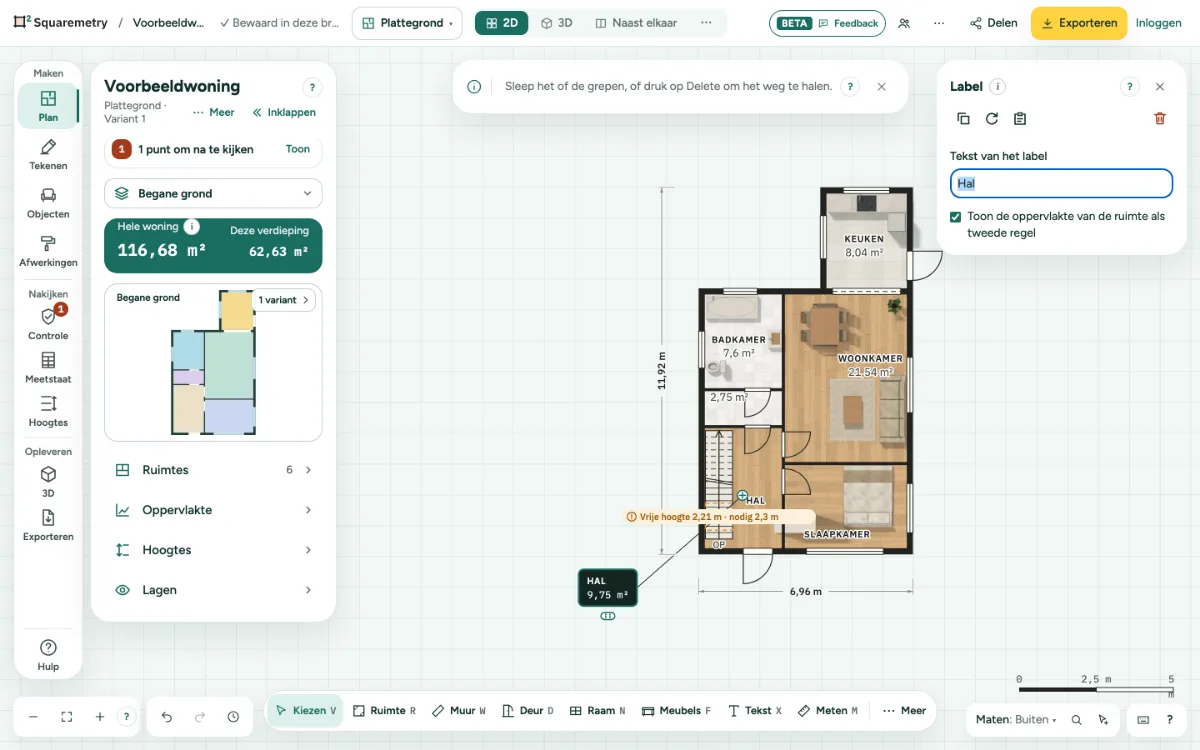Click the yellow Exporteren button
Image resolution: width=1200 pixels, height=750 pixels.
(x=1079, y=23)
